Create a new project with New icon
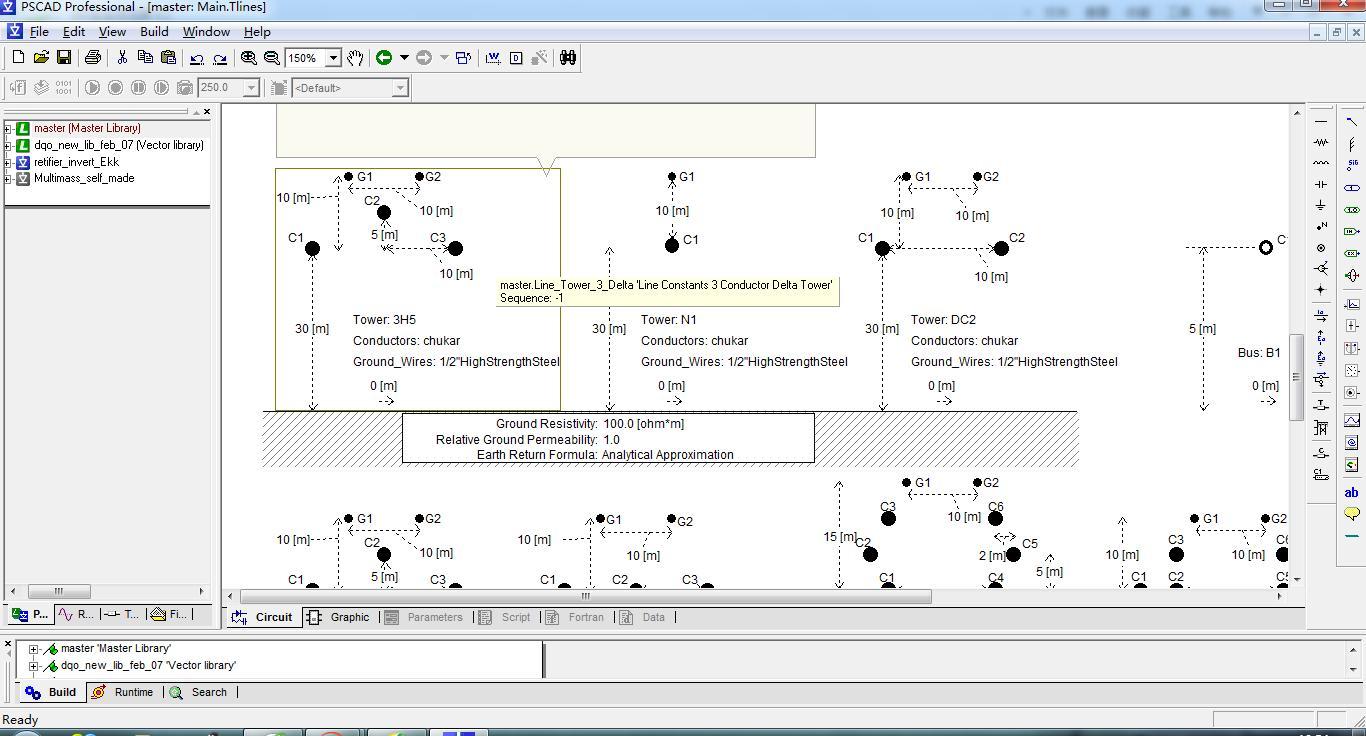 (x=18, y=58)
